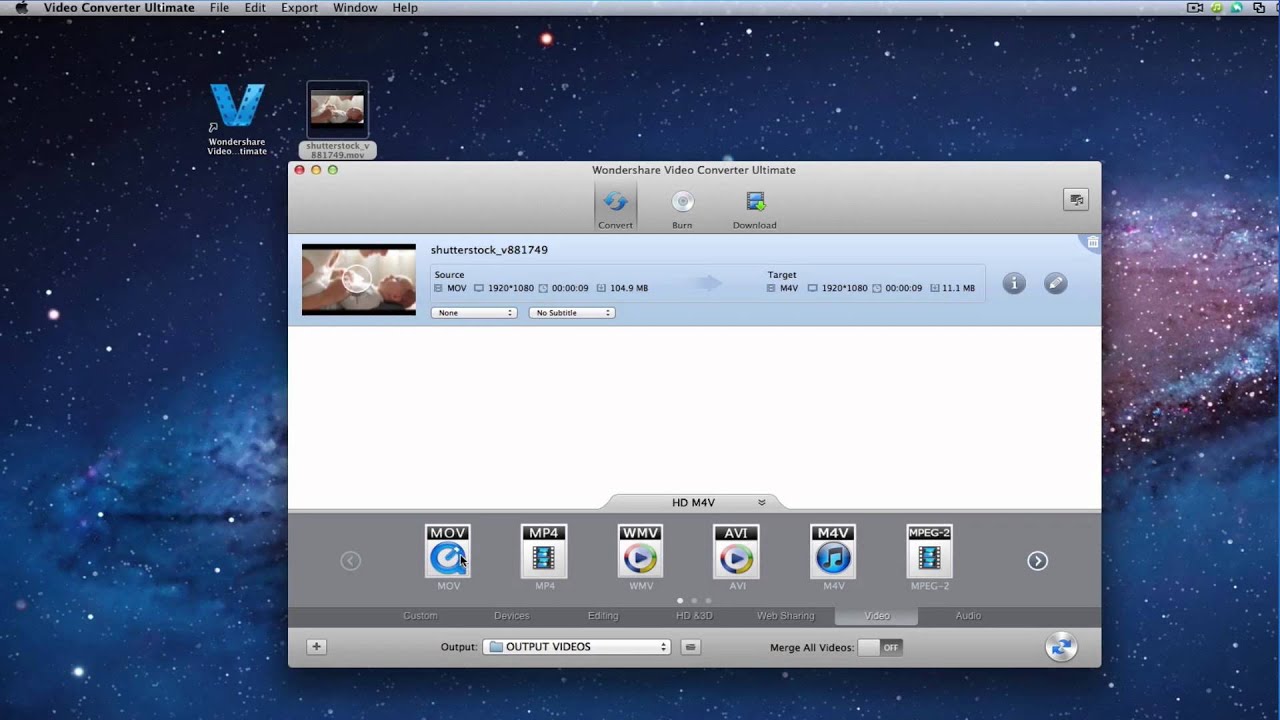The height and width of the screenshot is (720, 1280).
Task: Click the teal arrow menu bar icon
Action: click(1237, 8)
